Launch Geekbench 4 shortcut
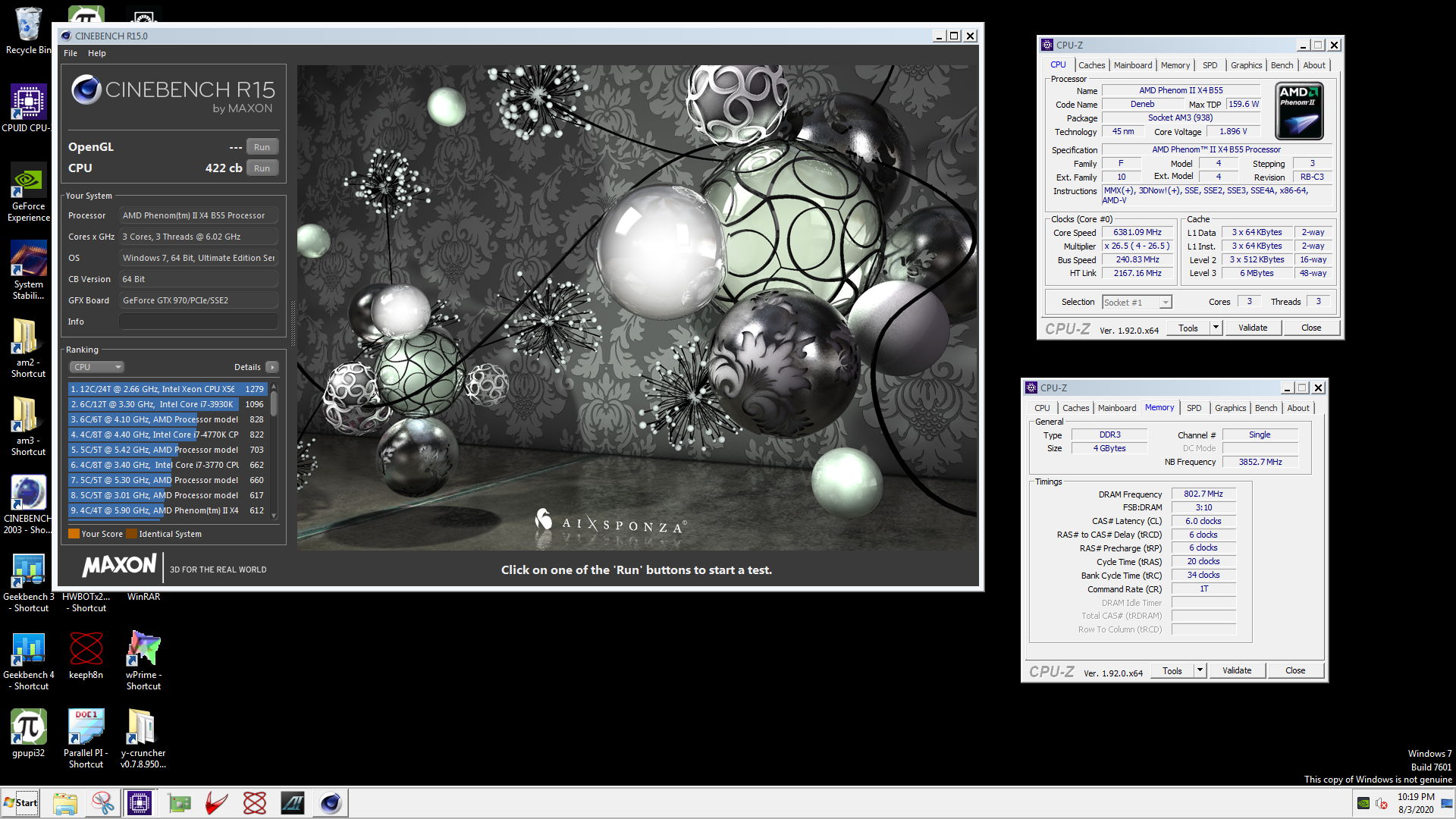This screenshot has width=1456, height=819. pos(28,661)
